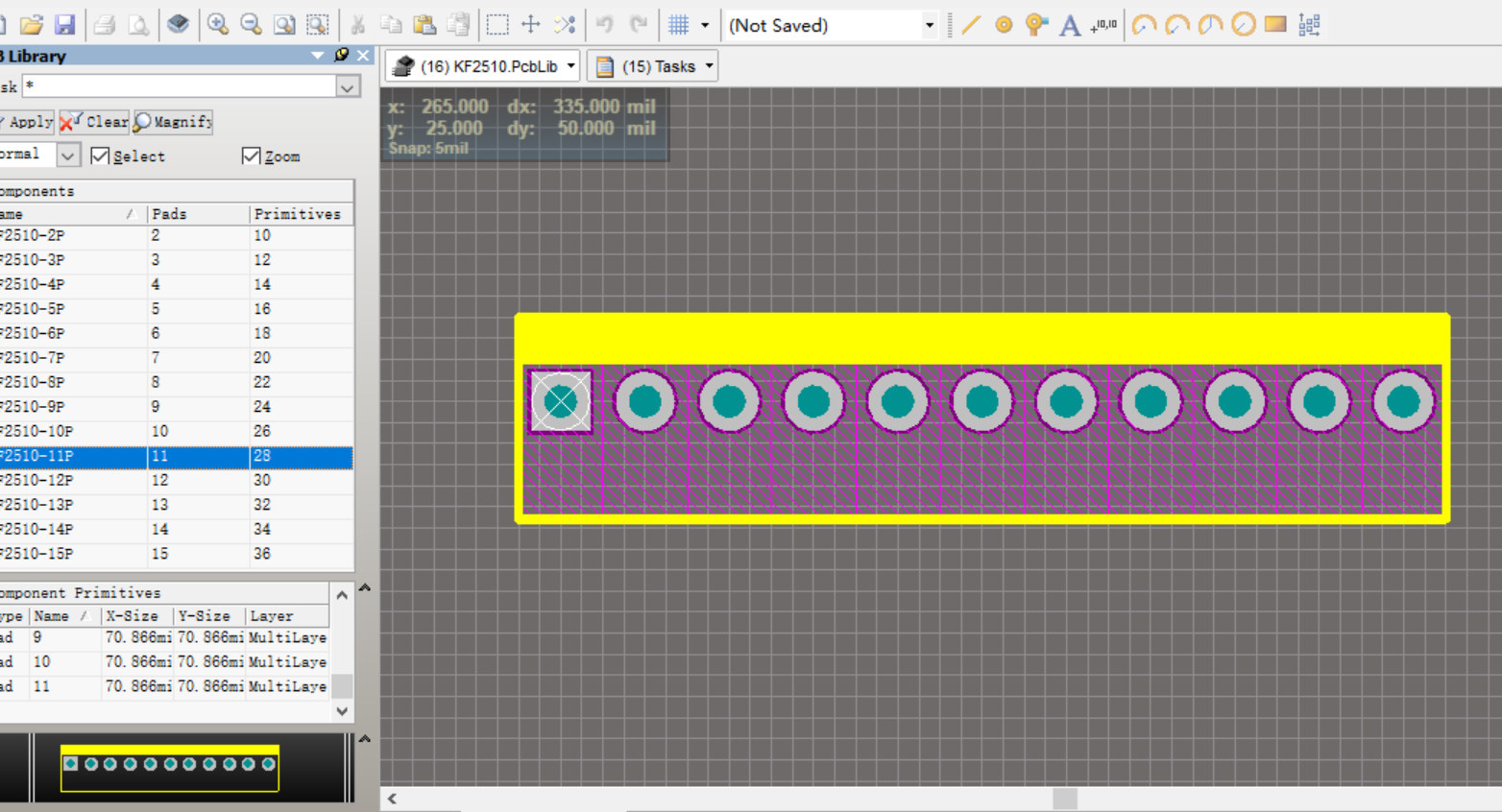
Task: Select the KF2510-12P component row
Action: pos(176,480)
